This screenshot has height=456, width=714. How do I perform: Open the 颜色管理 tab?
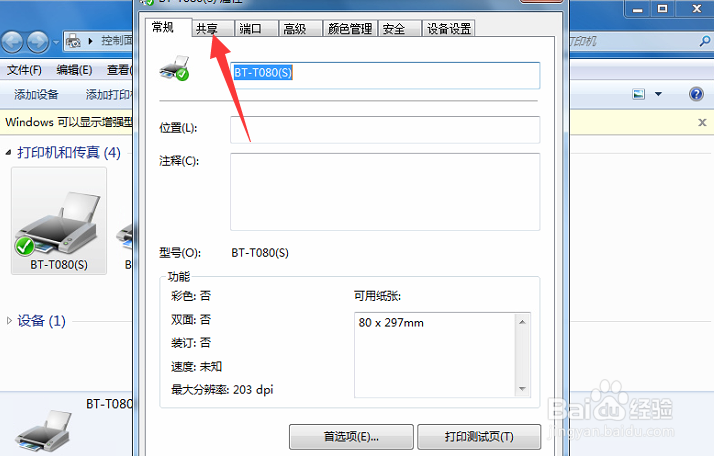click(x=350, y=29)
